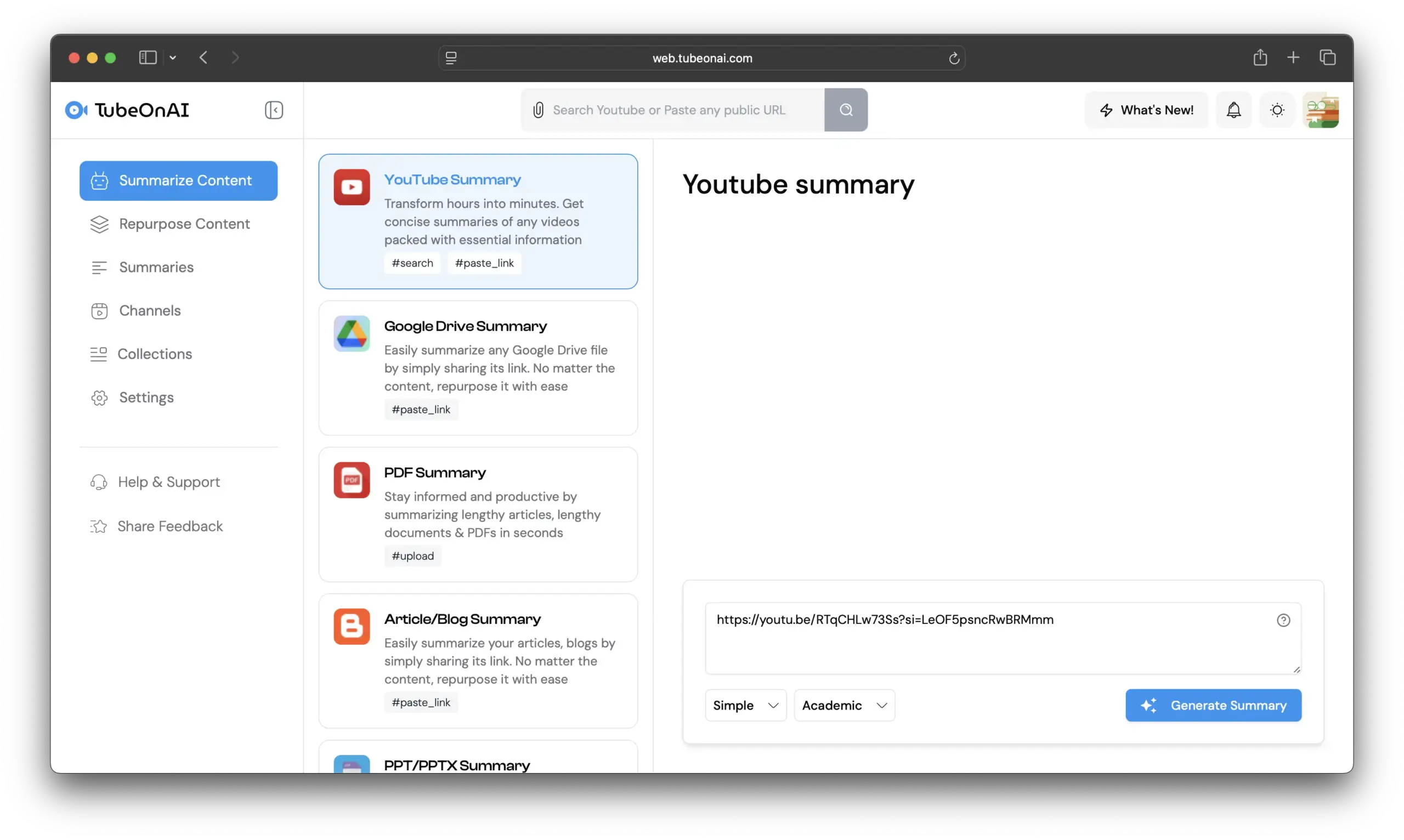Click the #paste_link tag on YouTube Summary

(x=485, y=263)
